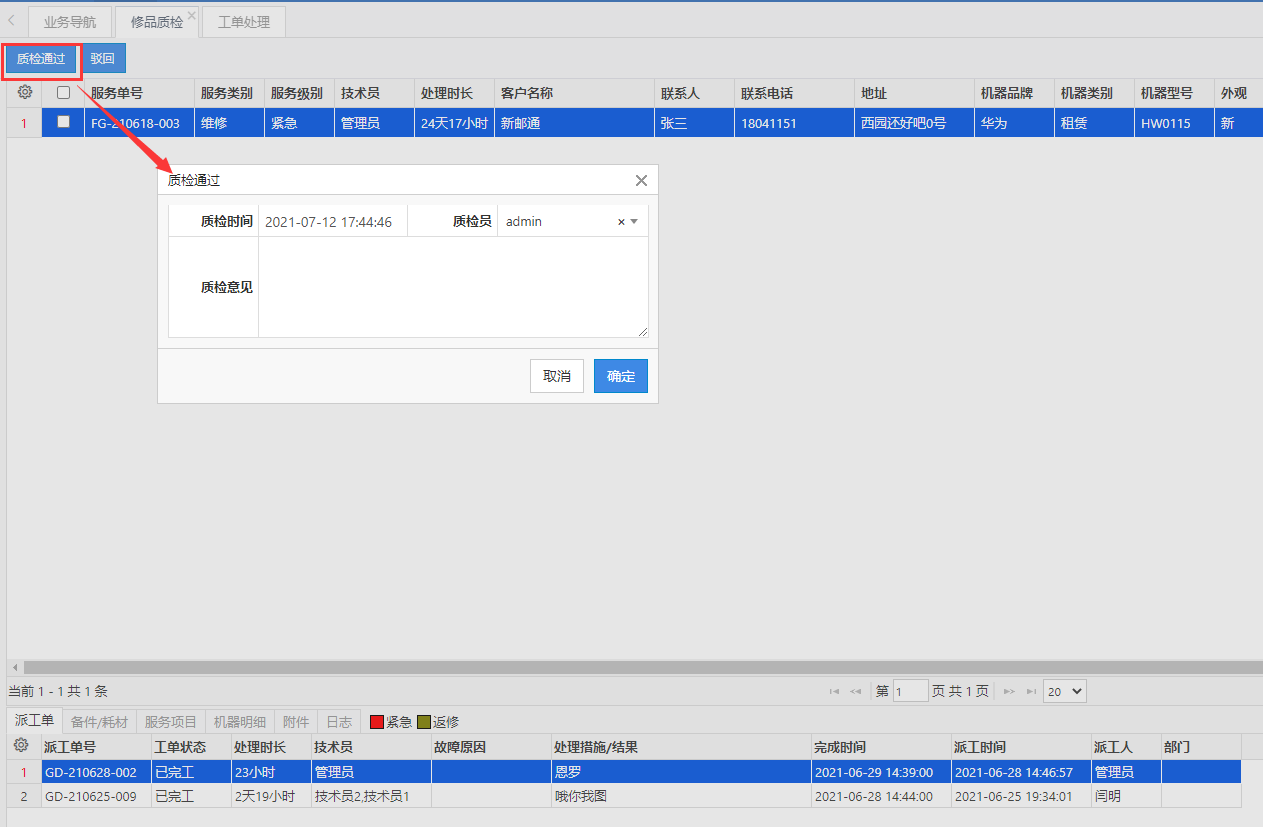Clear the 质检员 admin selection
1263x827 pixels.
coord(621,222)
